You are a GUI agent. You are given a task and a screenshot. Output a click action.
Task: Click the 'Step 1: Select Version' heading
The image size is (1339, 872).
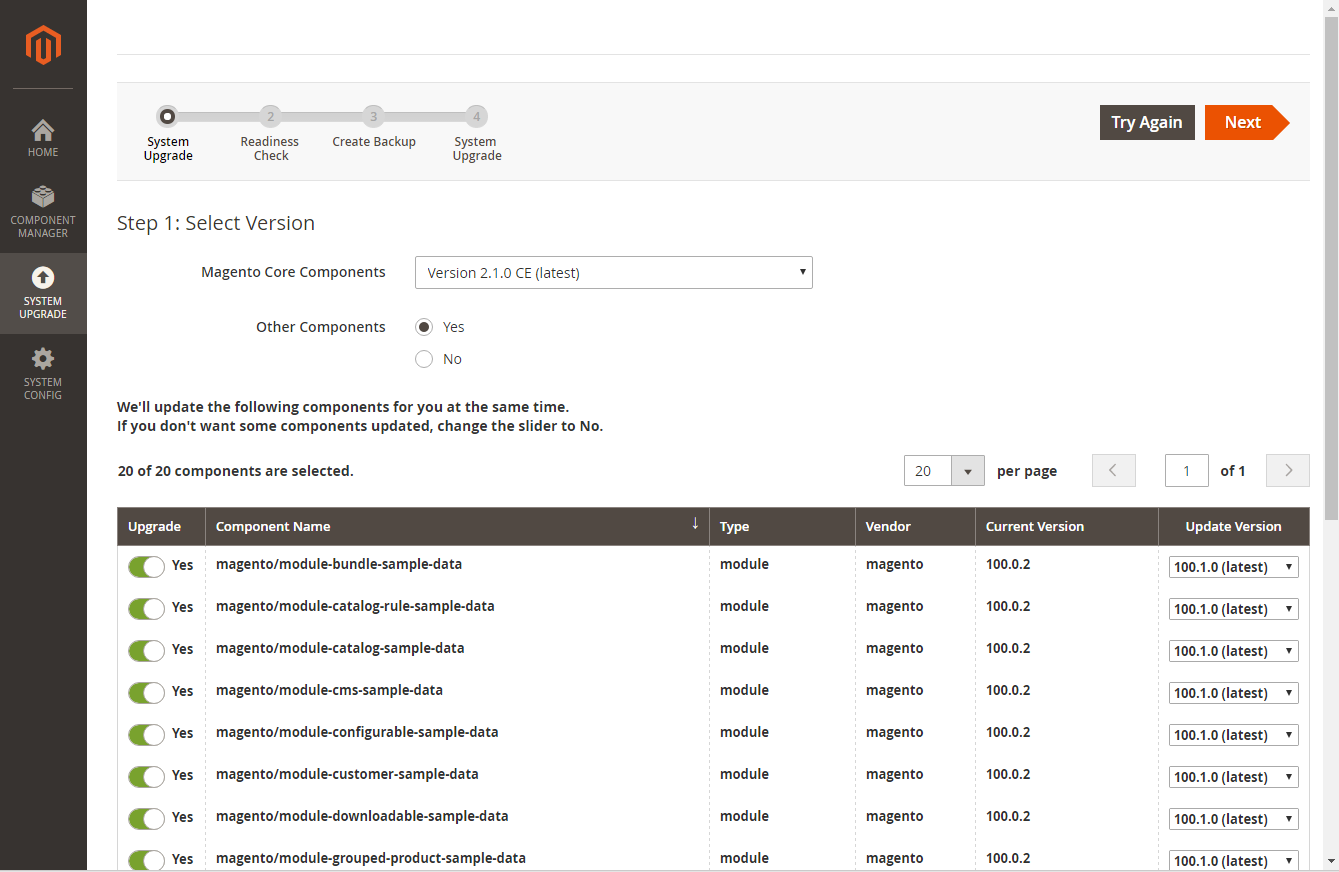click(x=216, y=223)
